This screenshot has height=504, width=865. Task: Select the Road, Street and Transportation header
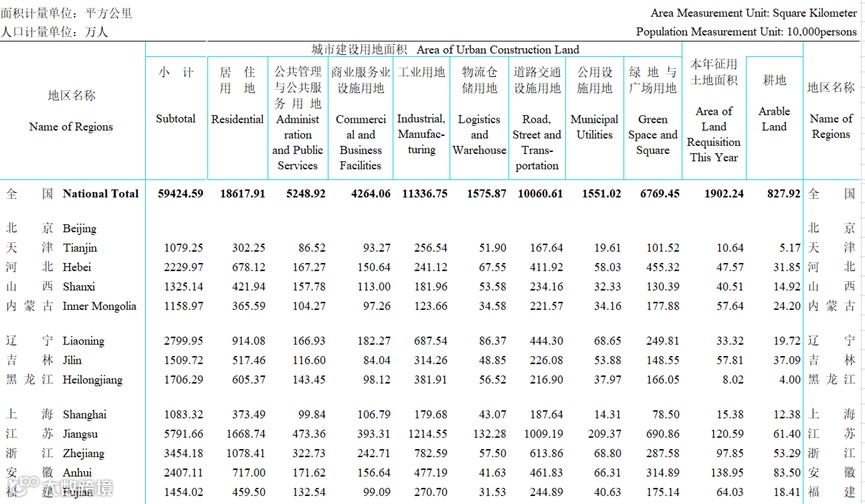(537, 142)
